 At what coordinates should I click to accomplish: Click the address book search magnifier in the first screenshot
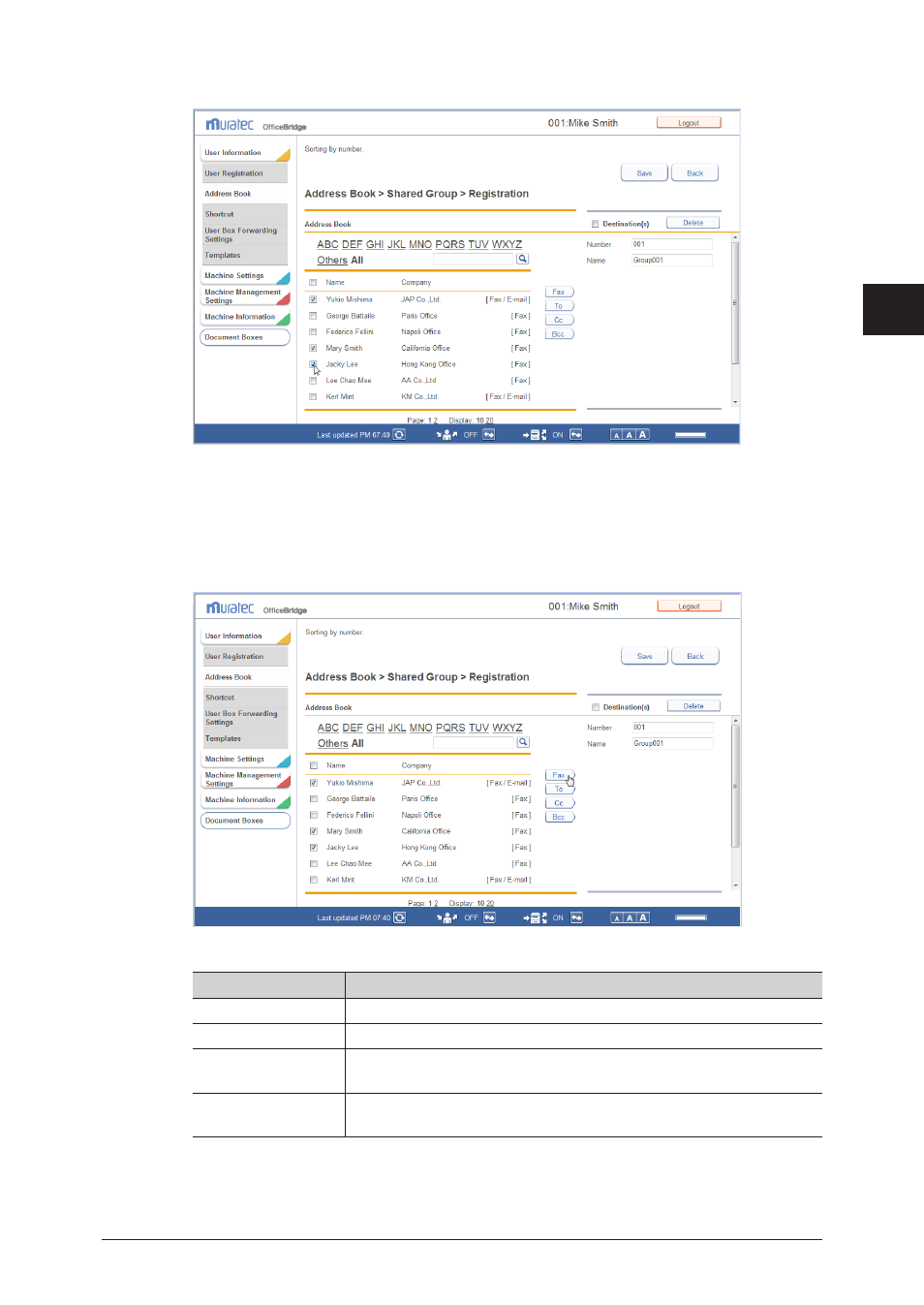coord(523,259)
